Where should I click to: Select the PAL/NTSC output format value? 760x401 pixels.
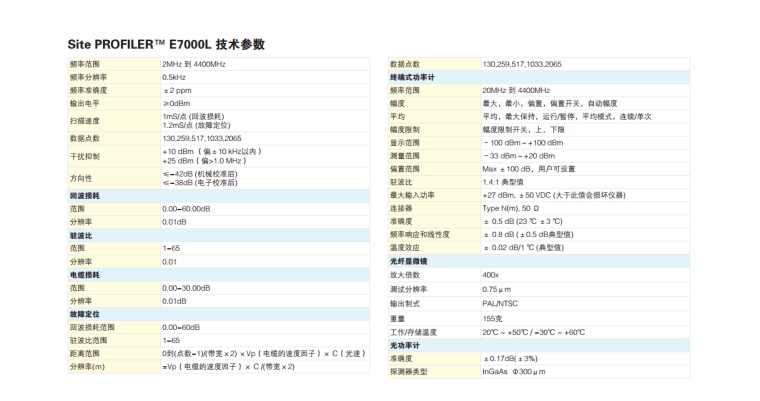tap(499, 303)
